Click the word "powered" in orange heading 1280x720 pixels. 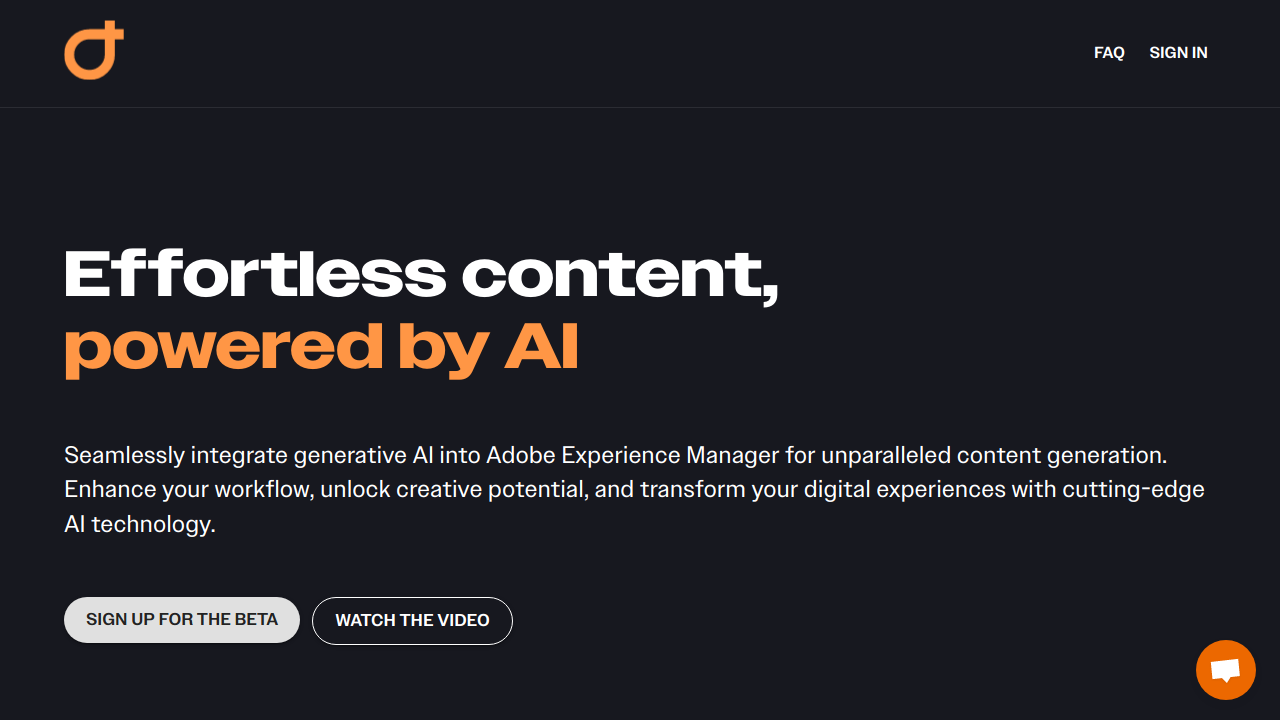click(x=224, y=349)
